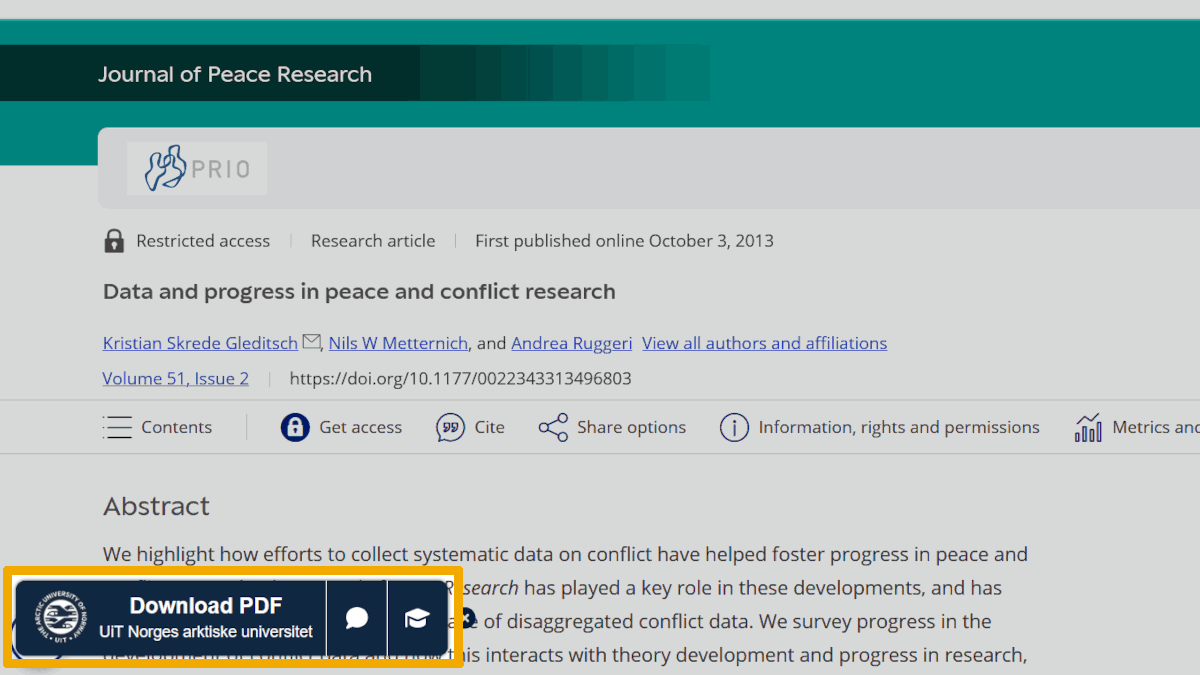Click the Contents list icon
This screenshot has height=675, width=1200.
tap(117, 427)
